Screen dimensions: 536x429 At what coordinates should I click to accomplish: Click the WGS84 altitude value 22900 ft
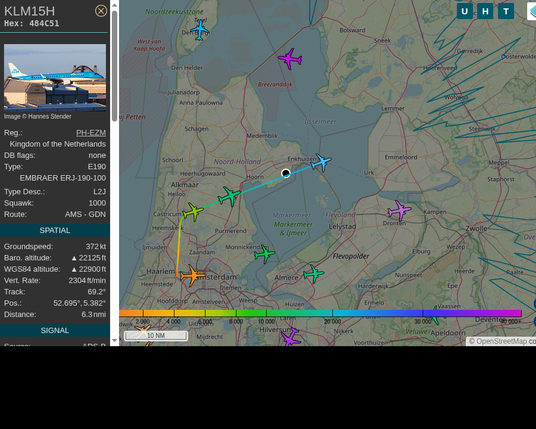coord(89,269)
